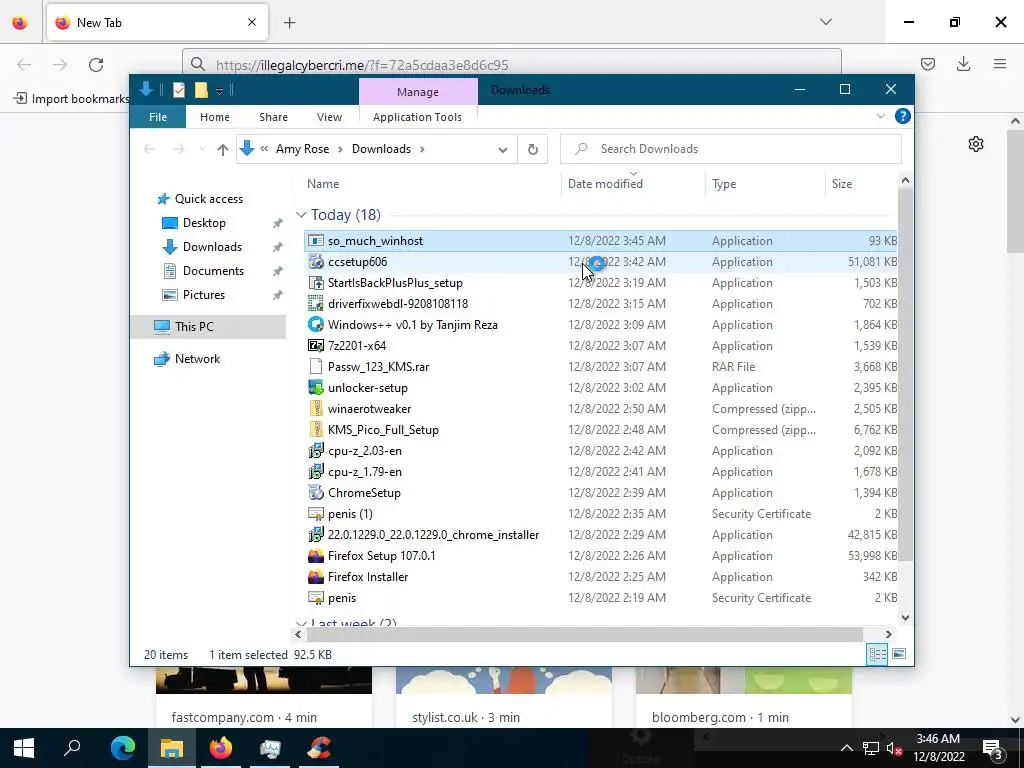Expand the Explorer ribbon chevron

click(x=880, y=116)
